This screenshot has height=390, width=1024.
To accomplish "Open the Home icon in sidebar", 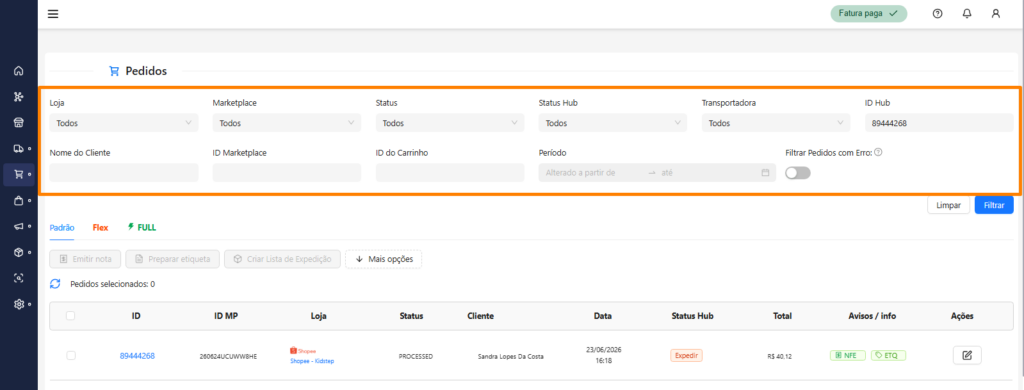I will (18, 71).
